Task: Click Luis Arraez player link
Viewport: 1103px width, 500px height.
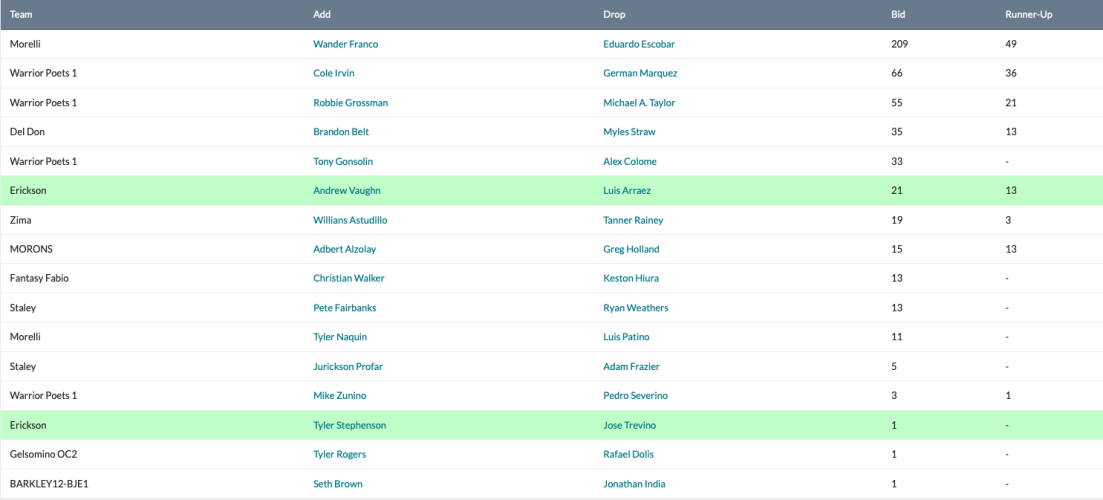Action: [x=627, y=191]
